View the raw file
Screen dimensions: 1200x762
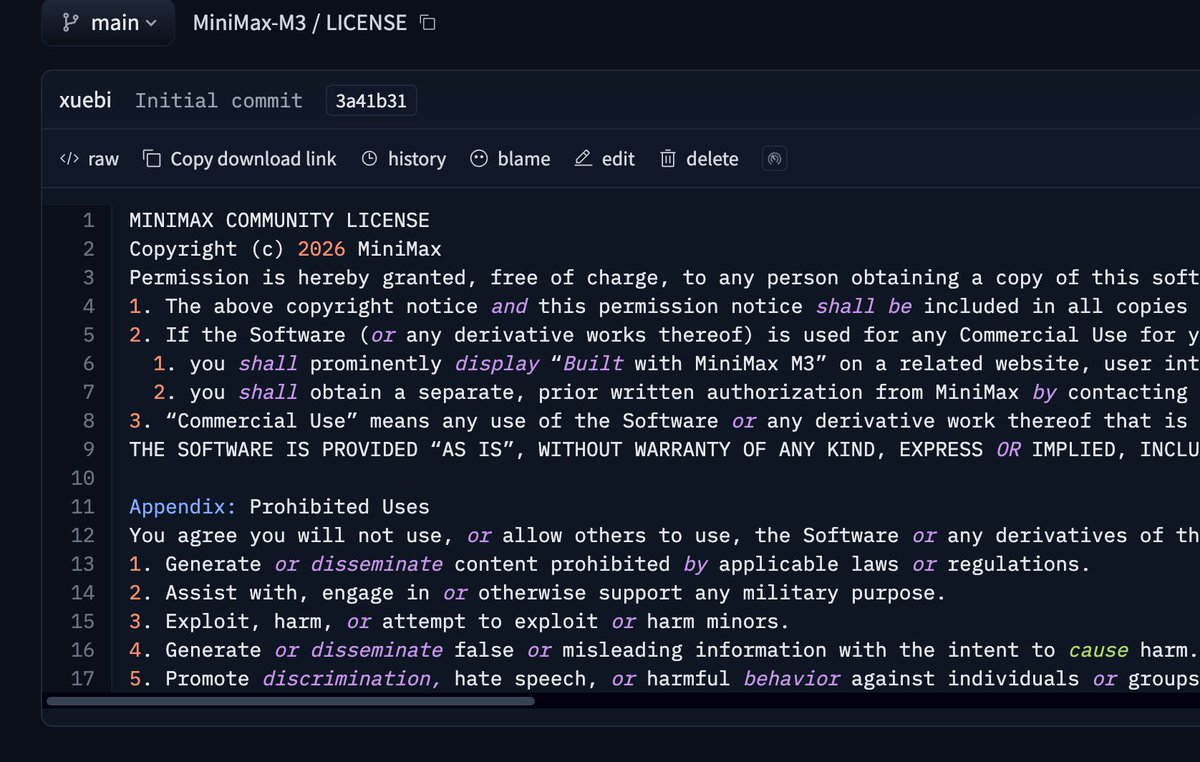tap(89, 159)
